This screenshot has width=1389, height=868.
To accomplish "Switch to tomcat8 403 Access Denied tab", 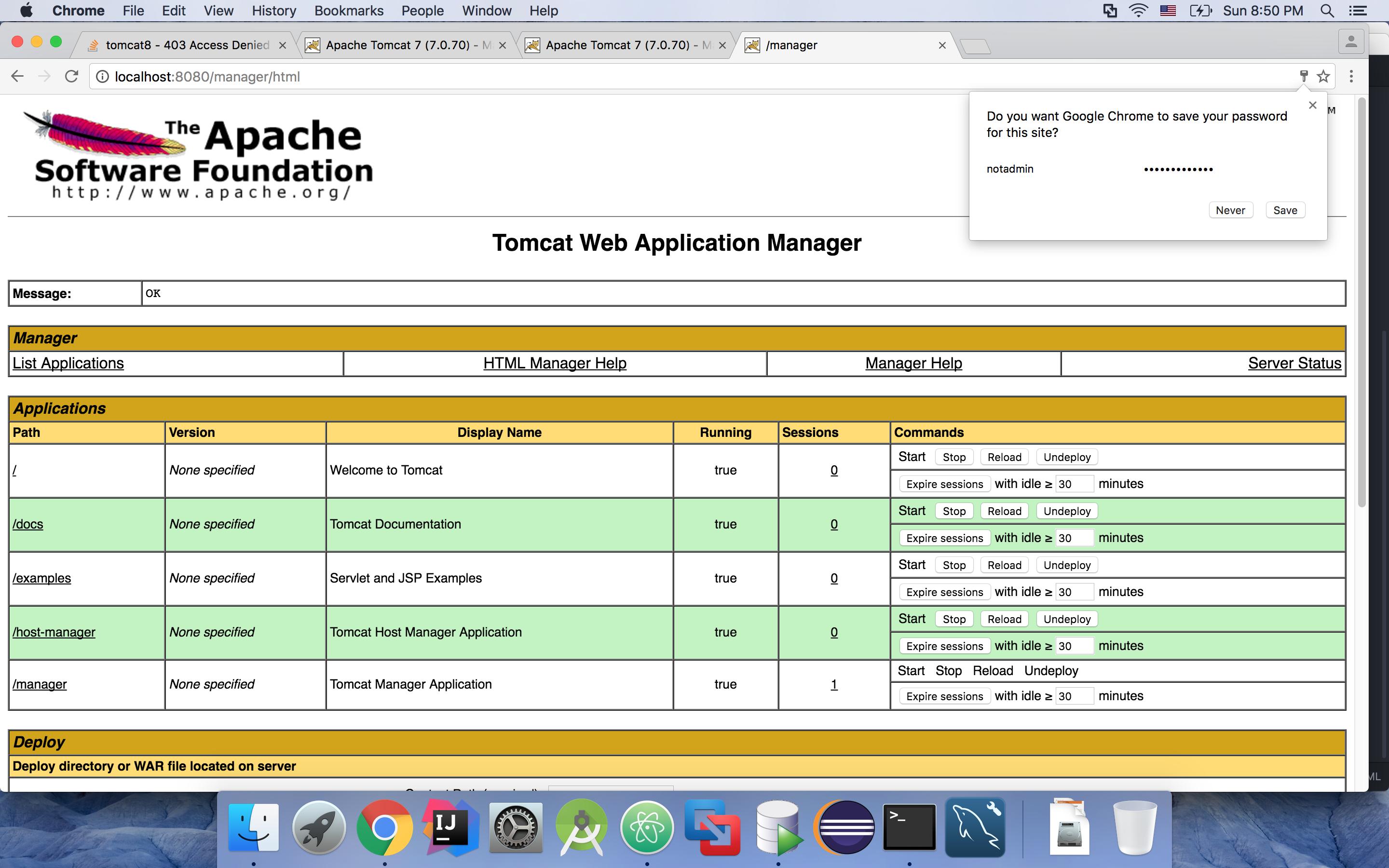I will (187, 45).
